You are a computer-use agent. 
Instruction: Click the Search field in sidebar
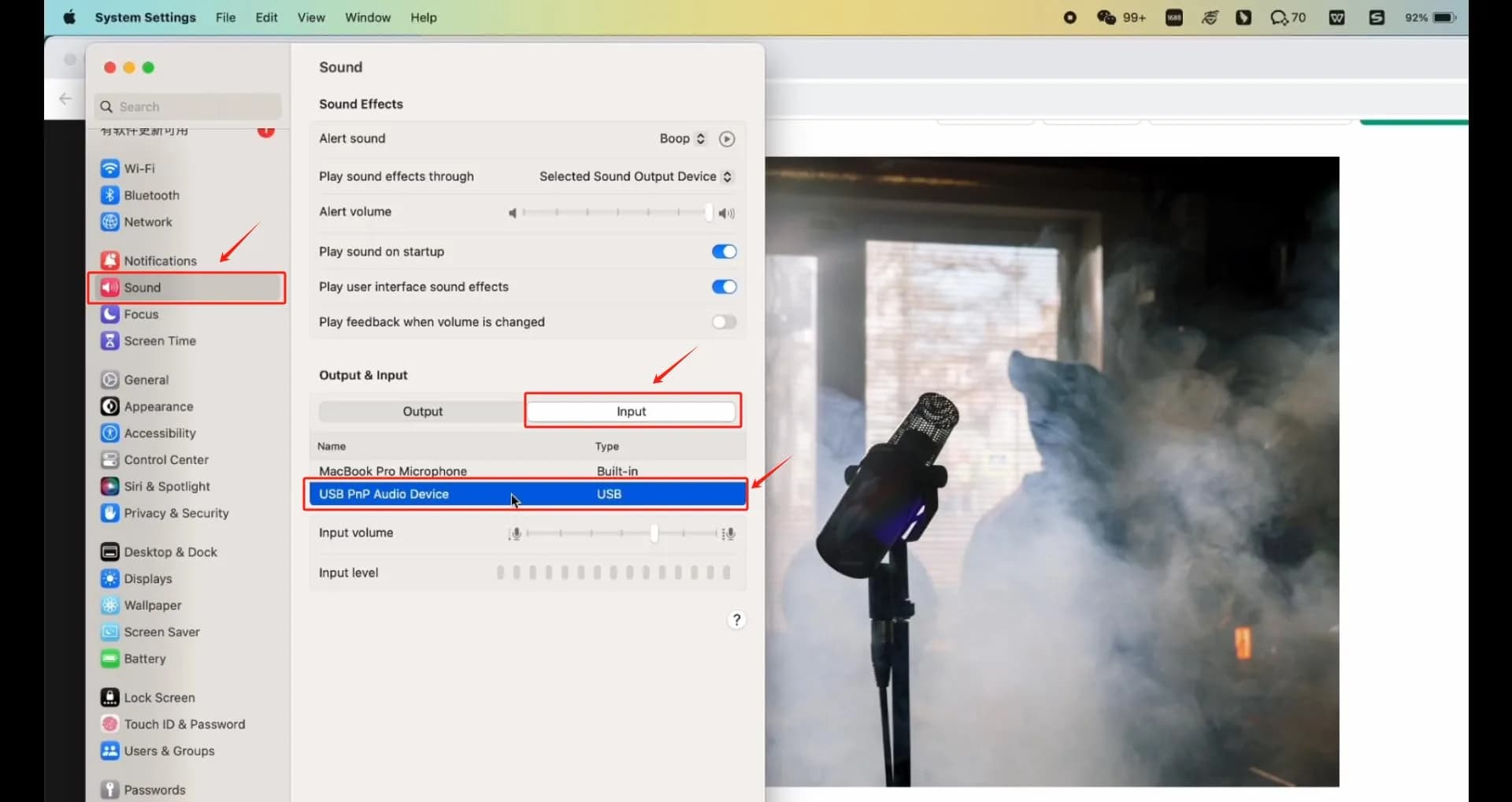click(188, 106)
